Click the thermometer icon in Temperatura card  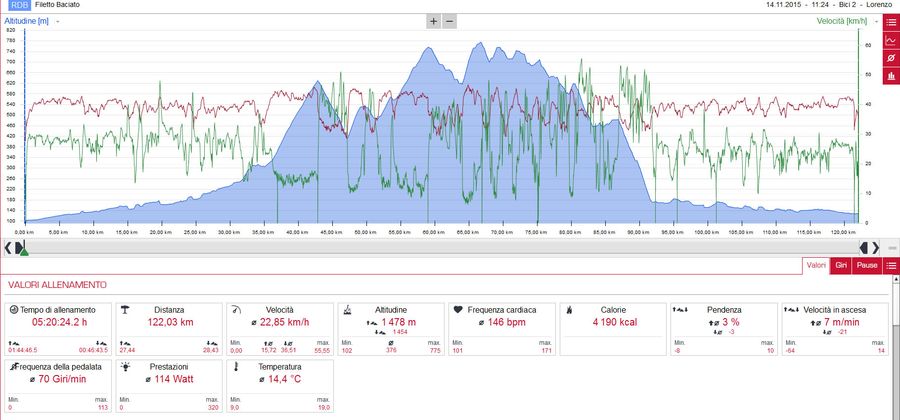pos(235,367)
